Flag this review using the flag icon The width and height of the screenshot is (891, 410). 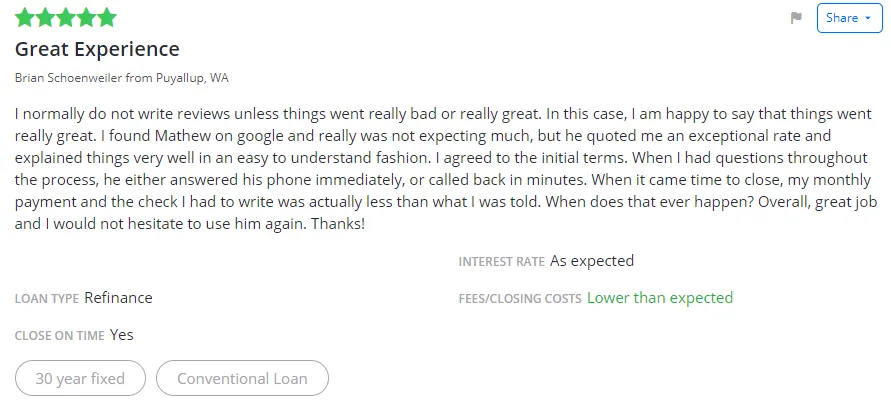pyautogui.click(x=797, y=18)
